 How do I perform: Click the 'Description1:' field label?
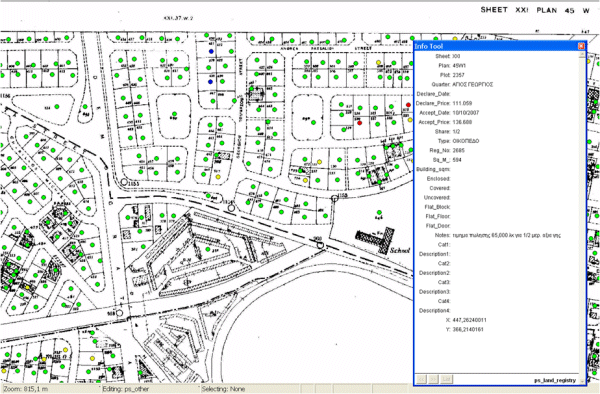(x=435, y=254)
